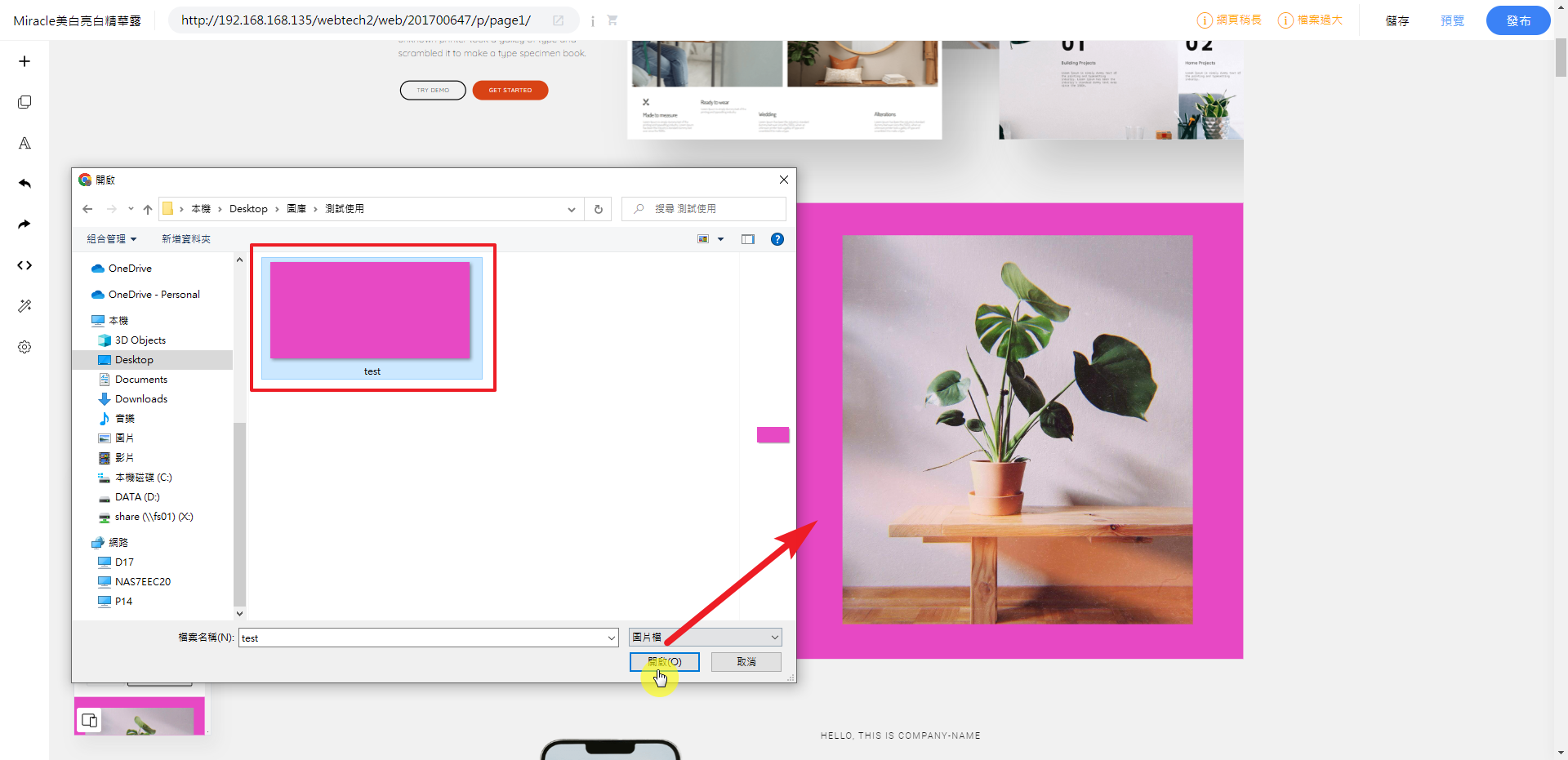Open the 組合管理 organize menu
The height and width of the screenshot is (760, 1568).
(x=112, y=239)
